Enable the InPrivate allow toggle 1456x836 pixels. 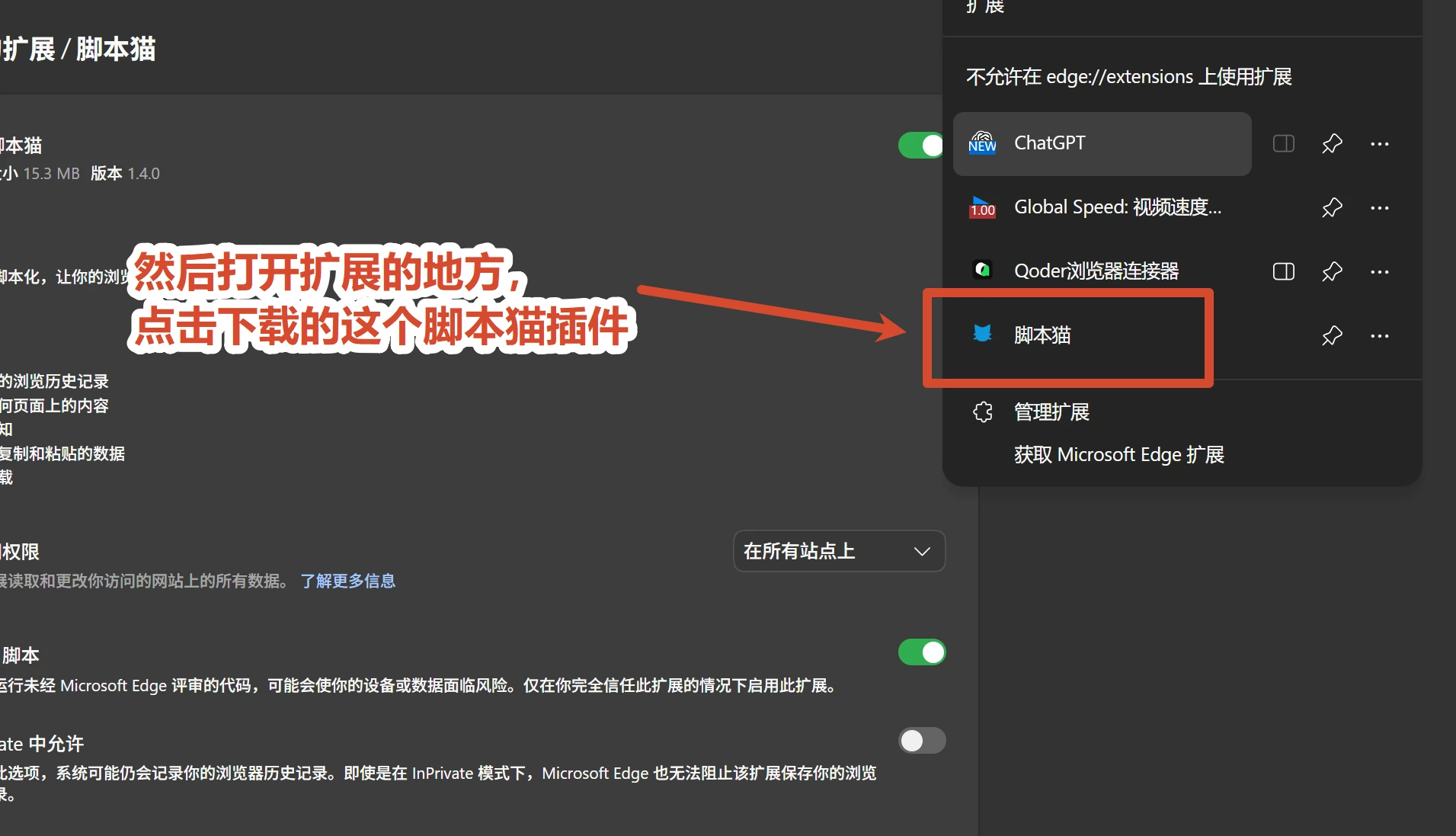coord(922,741)
